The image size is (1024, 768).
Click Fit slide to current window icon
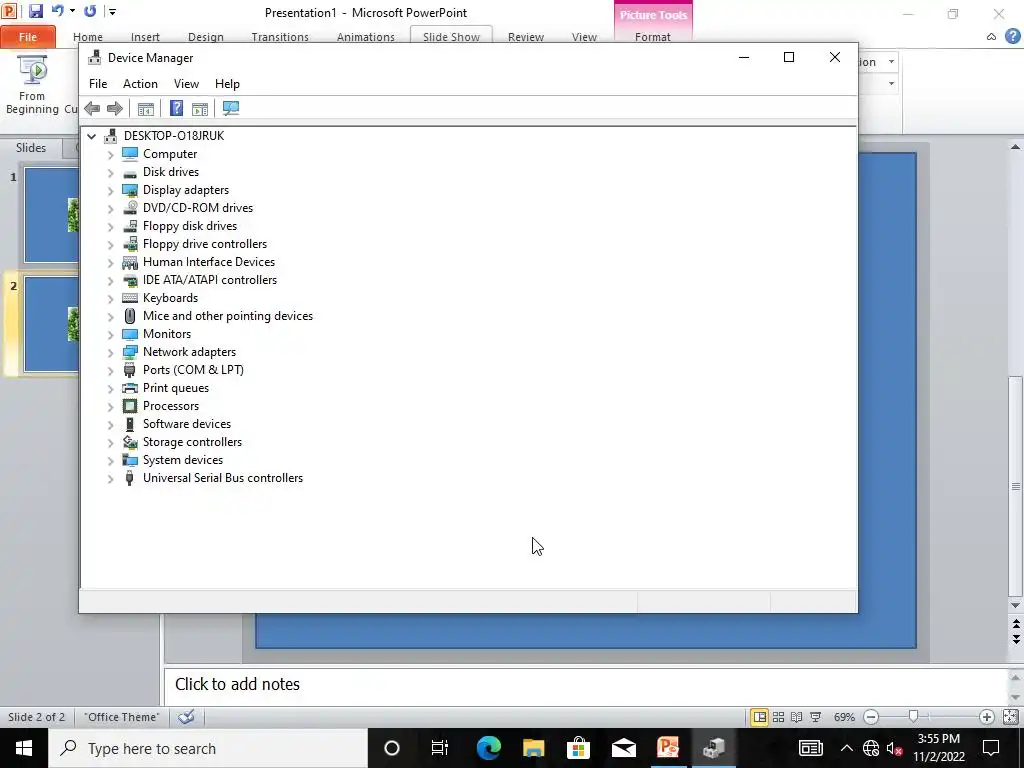[1011, 717]
